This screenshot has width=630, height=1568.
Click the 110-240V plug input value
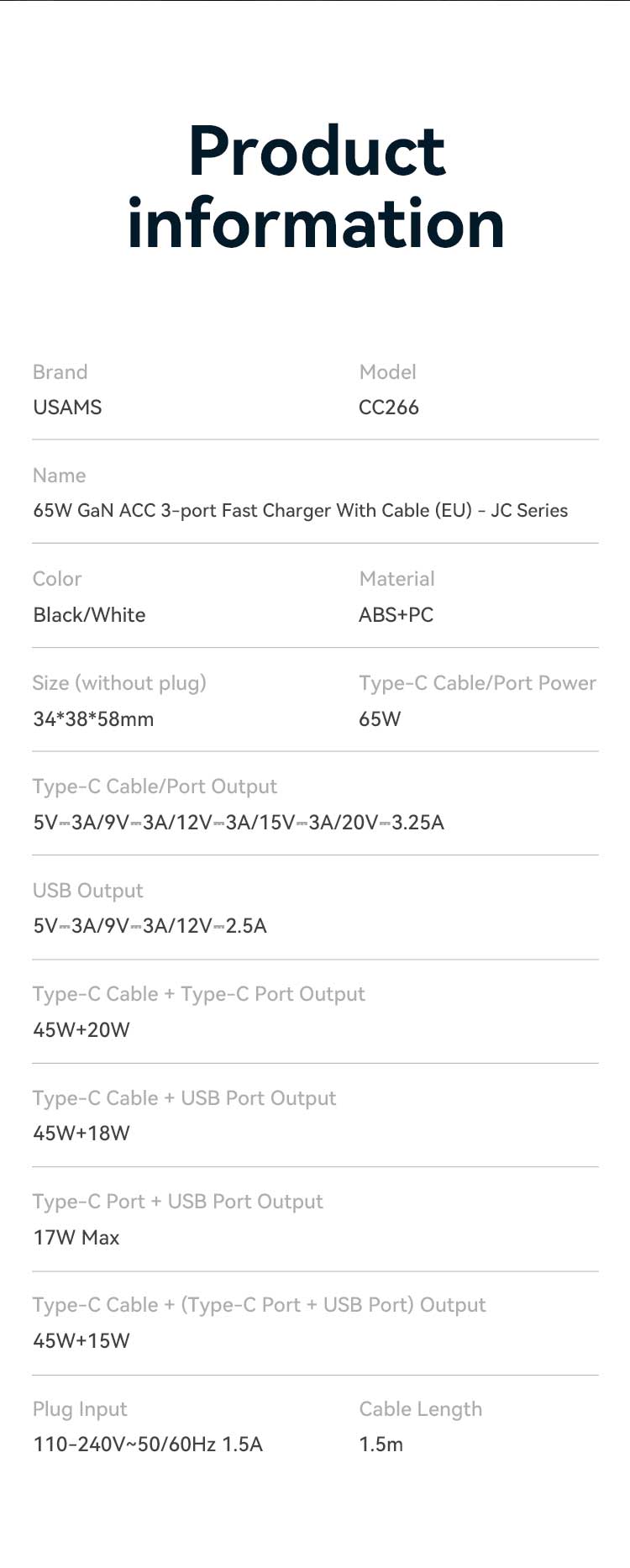pyautogui.click(x=148, y=1444)
